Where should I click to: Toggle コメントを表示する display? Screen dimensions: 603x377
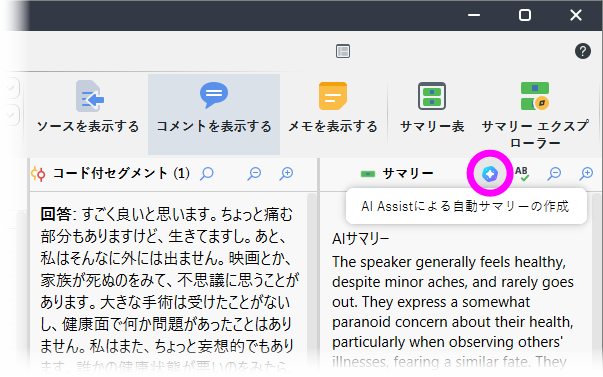pos(214,114)
